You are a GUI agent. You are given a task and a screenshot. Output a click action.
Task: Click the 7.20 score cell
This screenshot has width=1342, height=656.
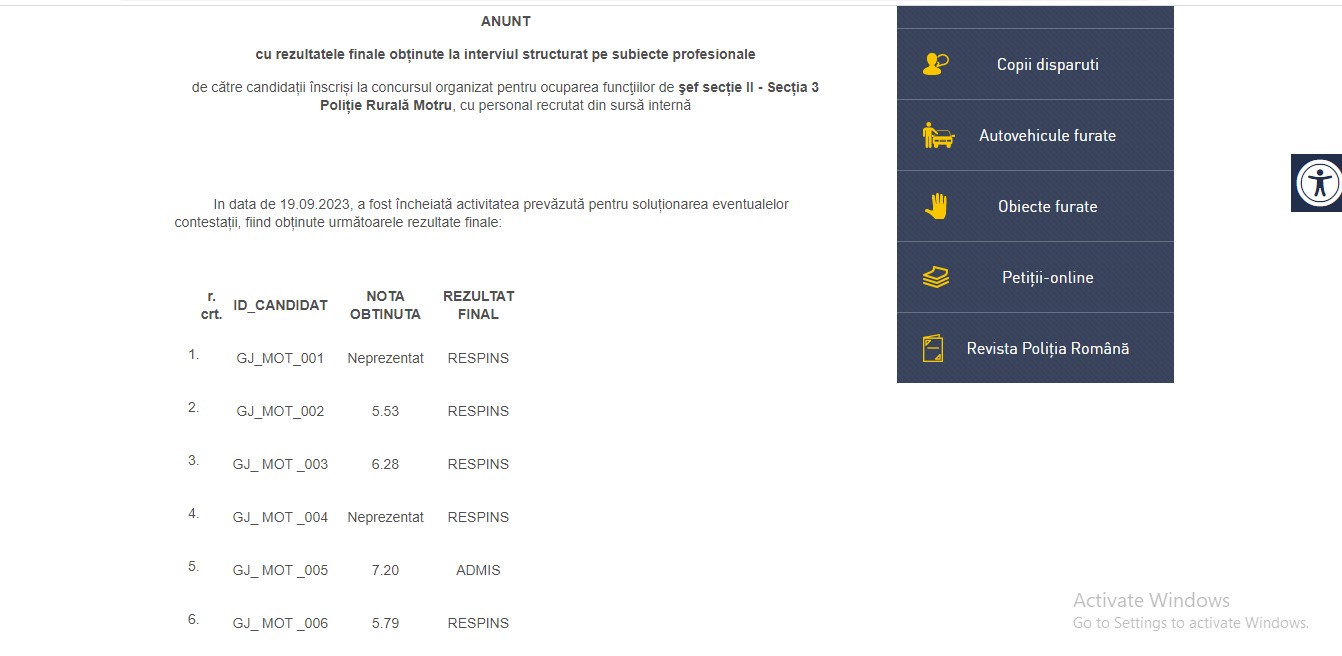385,570
